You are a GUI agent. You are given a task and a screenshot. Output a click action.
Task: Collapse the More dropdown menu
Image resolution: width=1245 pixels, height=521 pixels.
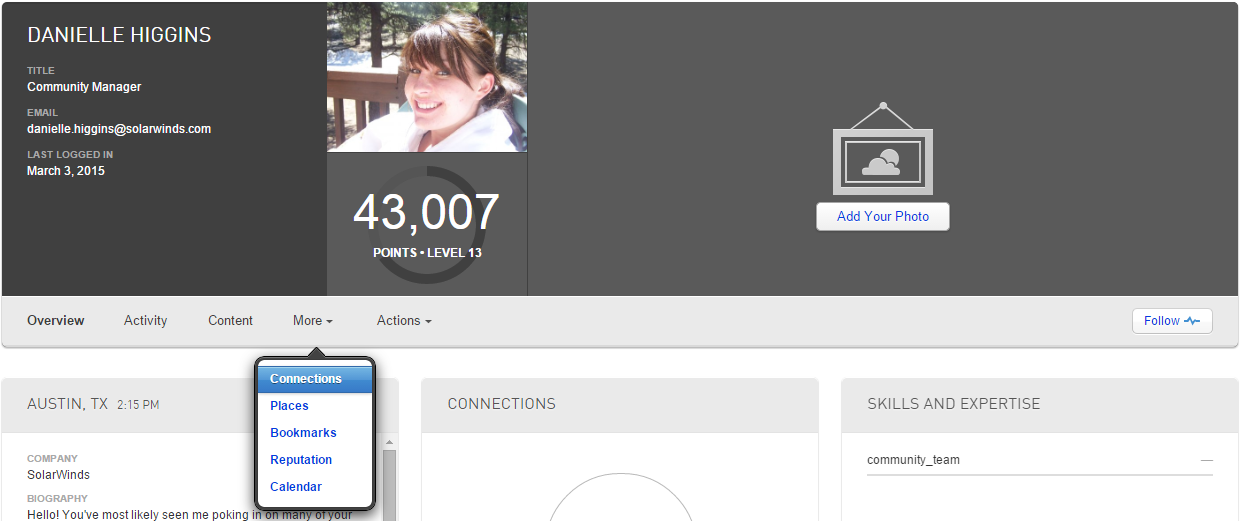pos(313,321)
